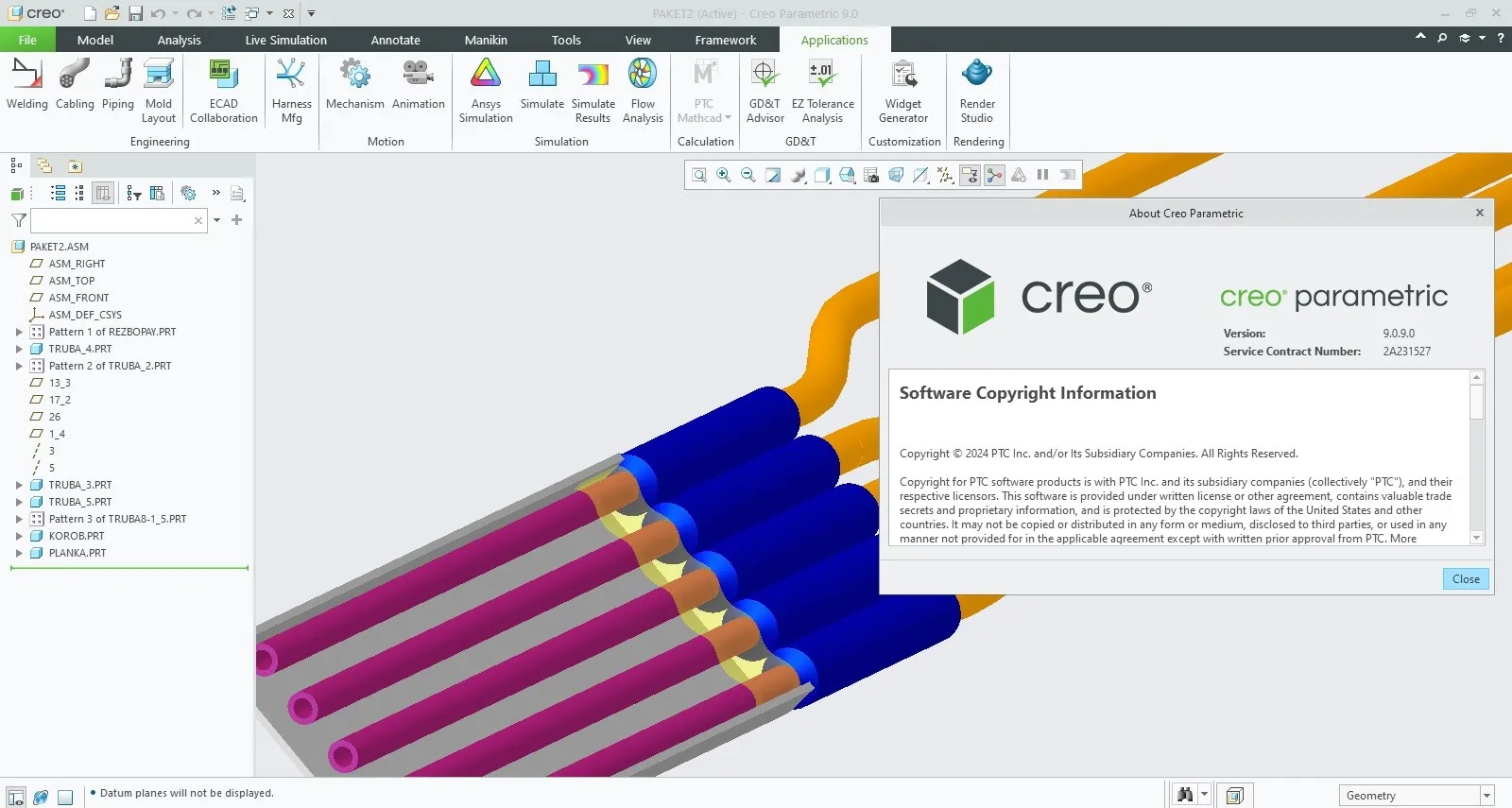1512x808 pixels.
Task: Switch to the Model tab
Action: (x=95, y=40)
